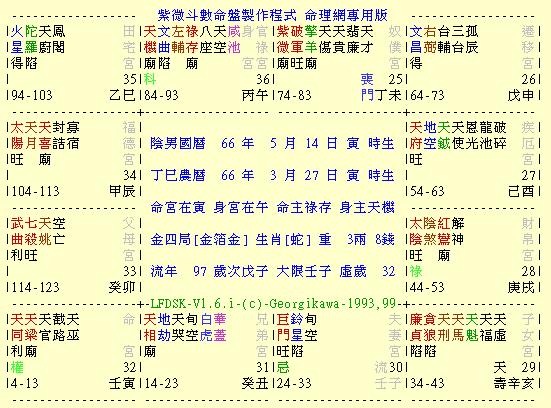Click the stem-branch label "丙午"
The image size is (551, 408).
tap(255, 95)
